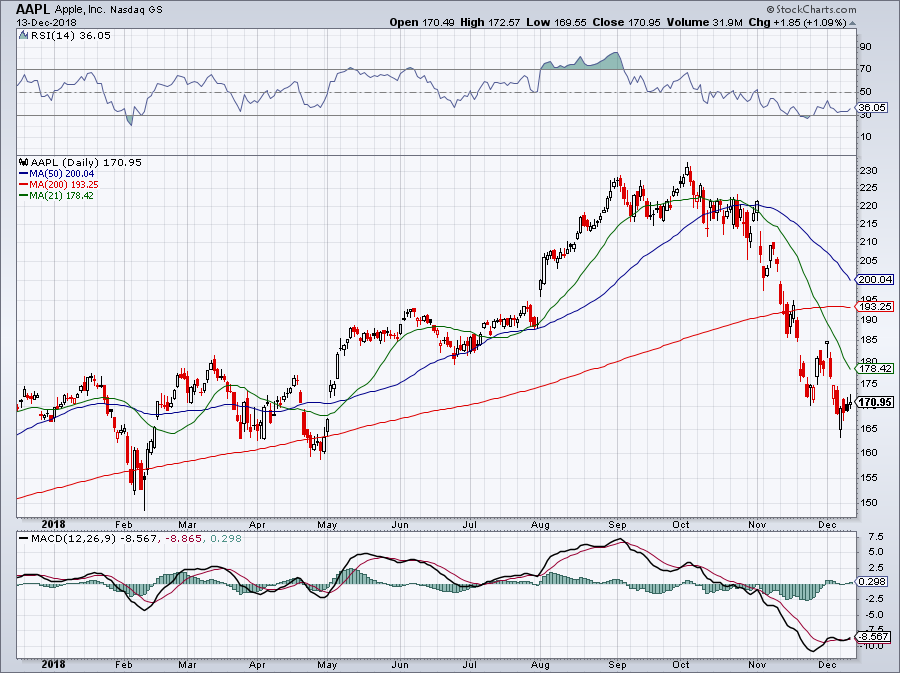
Task: Click the High 172.57 value
Action: 490,22
